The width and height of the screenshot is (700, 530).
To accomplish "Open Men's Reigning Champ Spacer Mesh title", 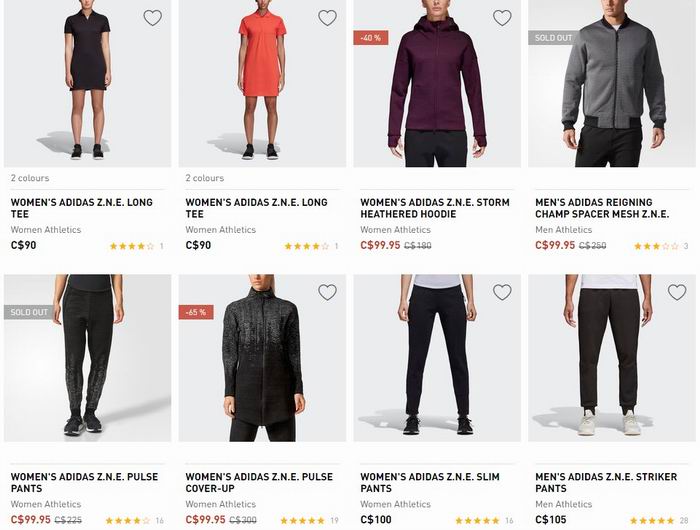I will tap(602, 208).
